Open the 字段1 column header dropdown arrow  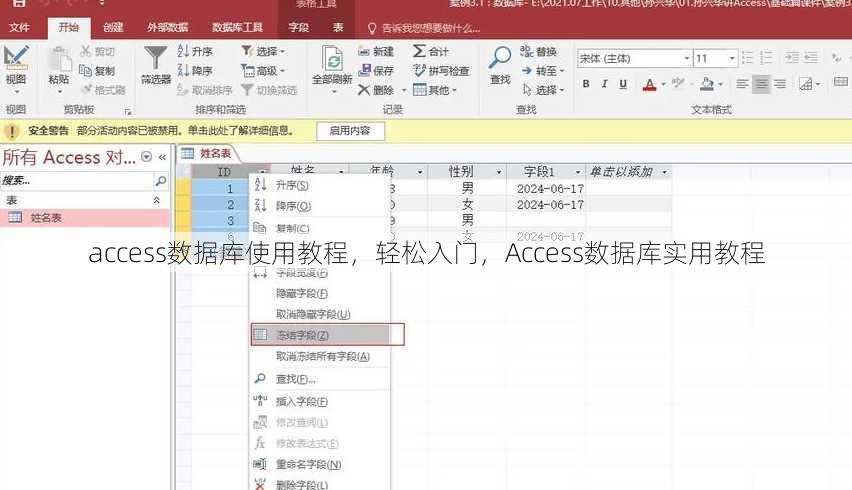click(x=578, y=172)
